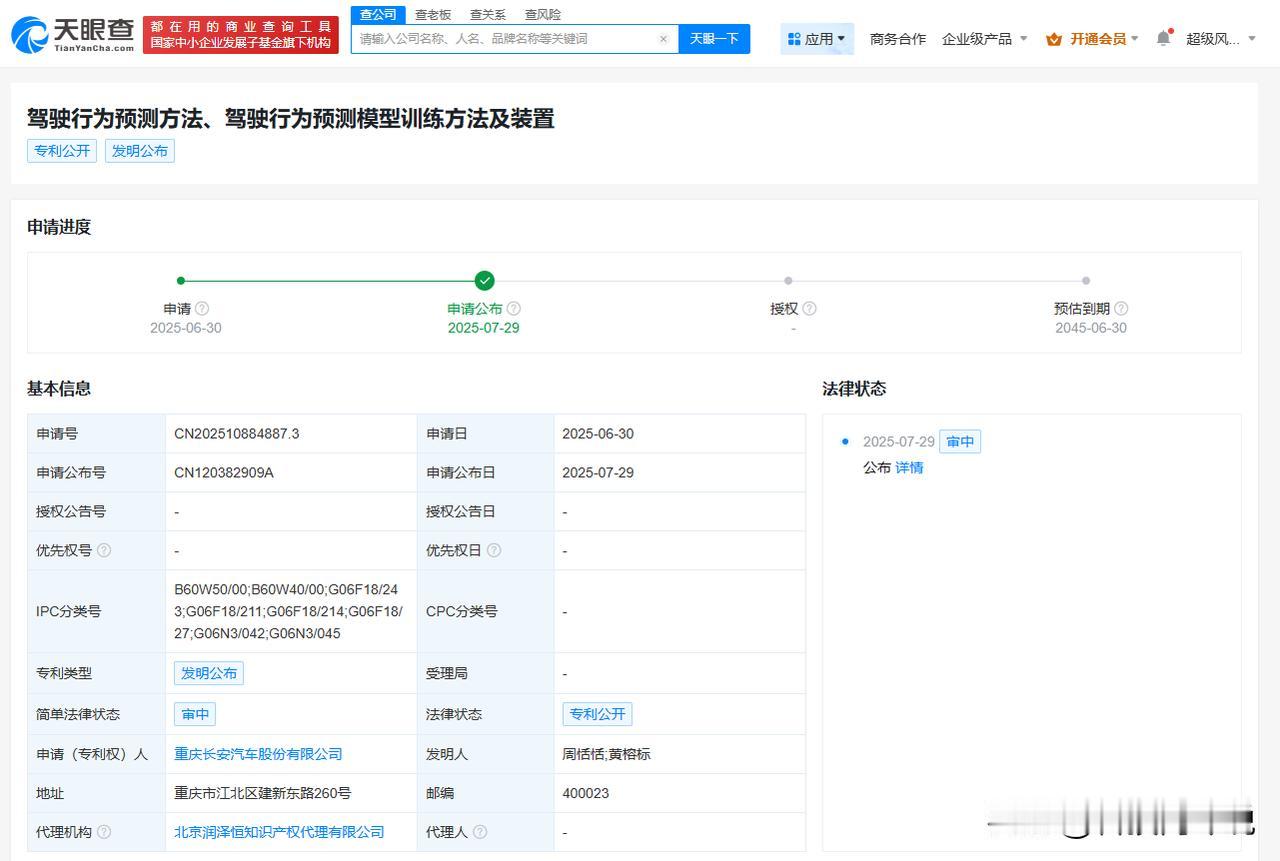This screenshot has width=1280, height=861.
Task: Click the green checkmark progress marker
Action: pos(485,281)
